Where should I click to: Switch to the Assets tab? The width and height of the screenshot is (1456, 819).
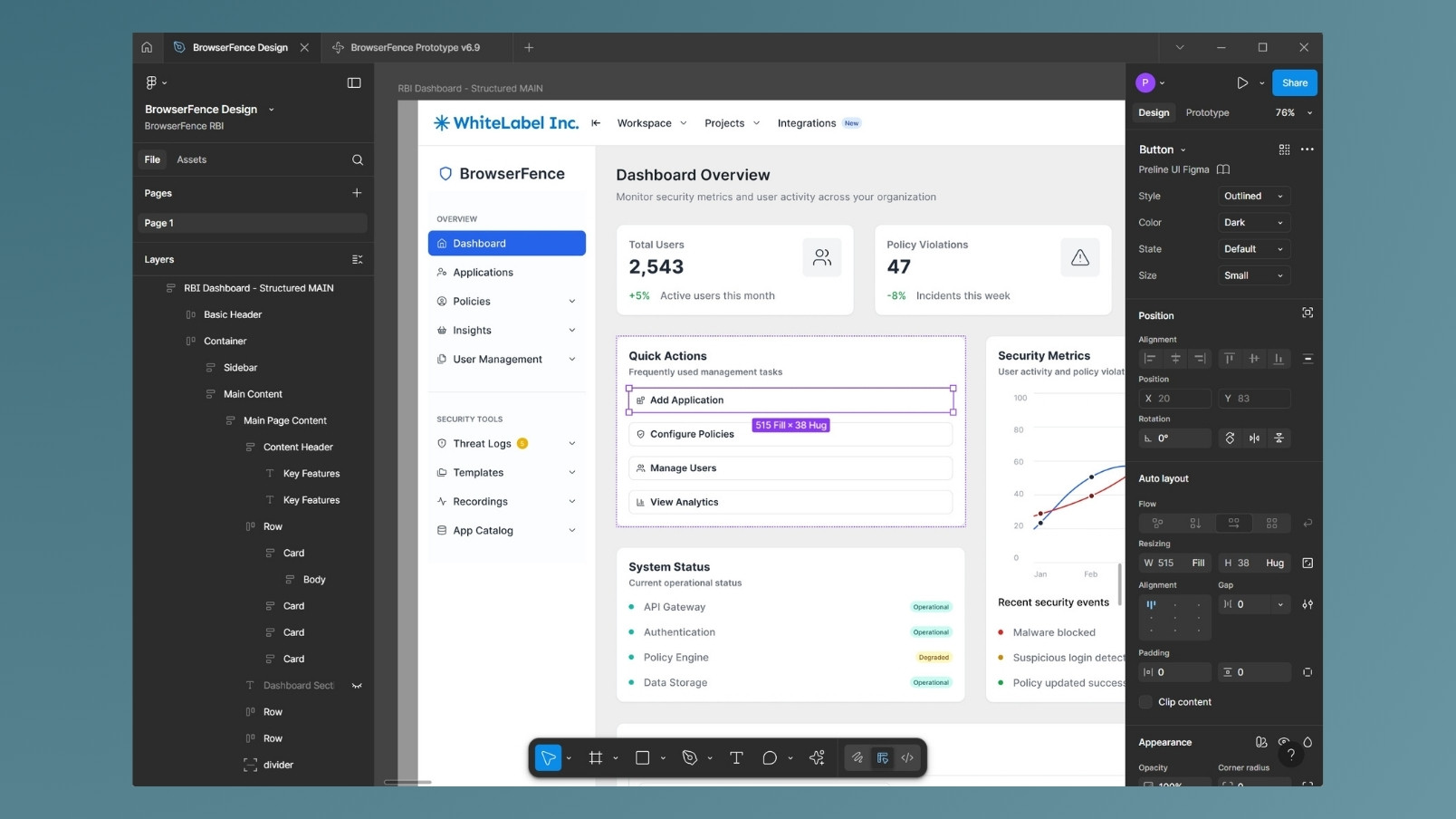[191, 159]
